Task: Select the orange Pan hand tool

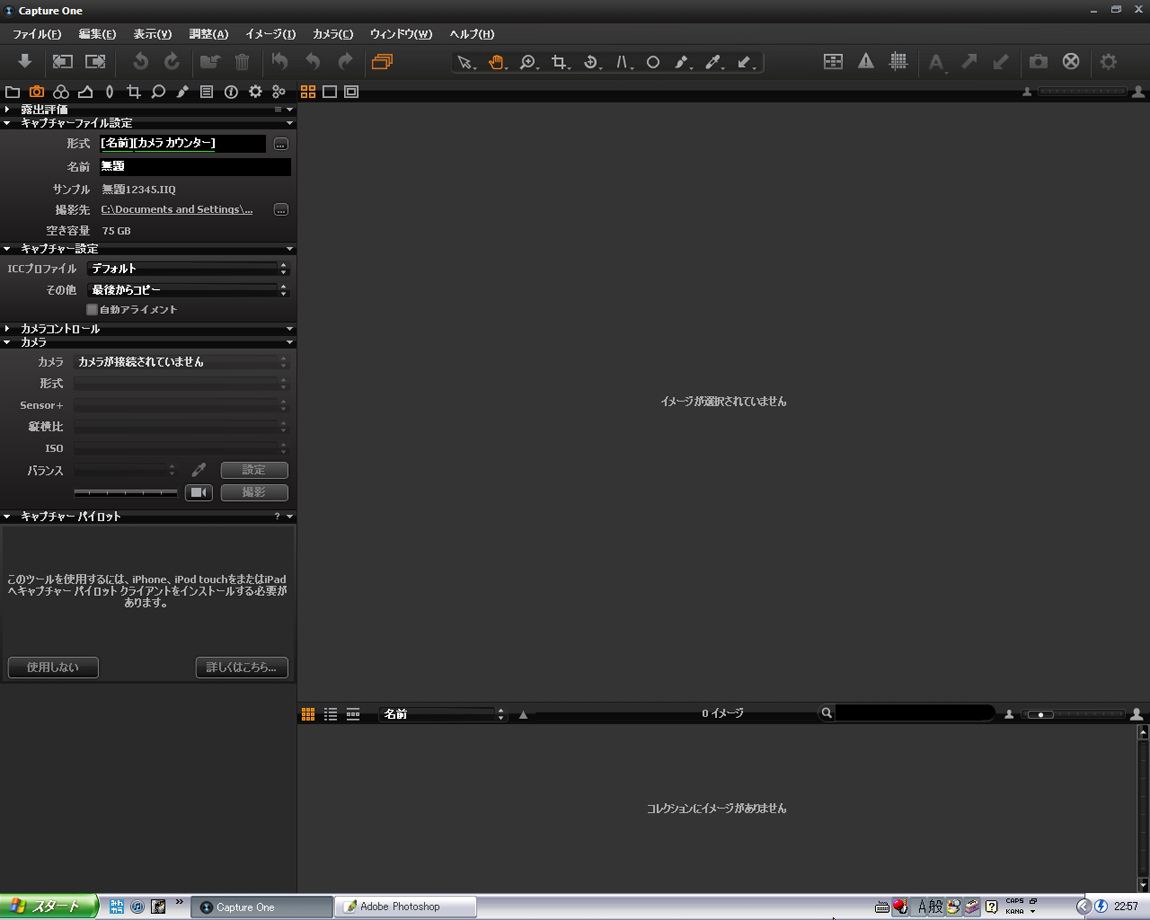Action: (497, 62)
